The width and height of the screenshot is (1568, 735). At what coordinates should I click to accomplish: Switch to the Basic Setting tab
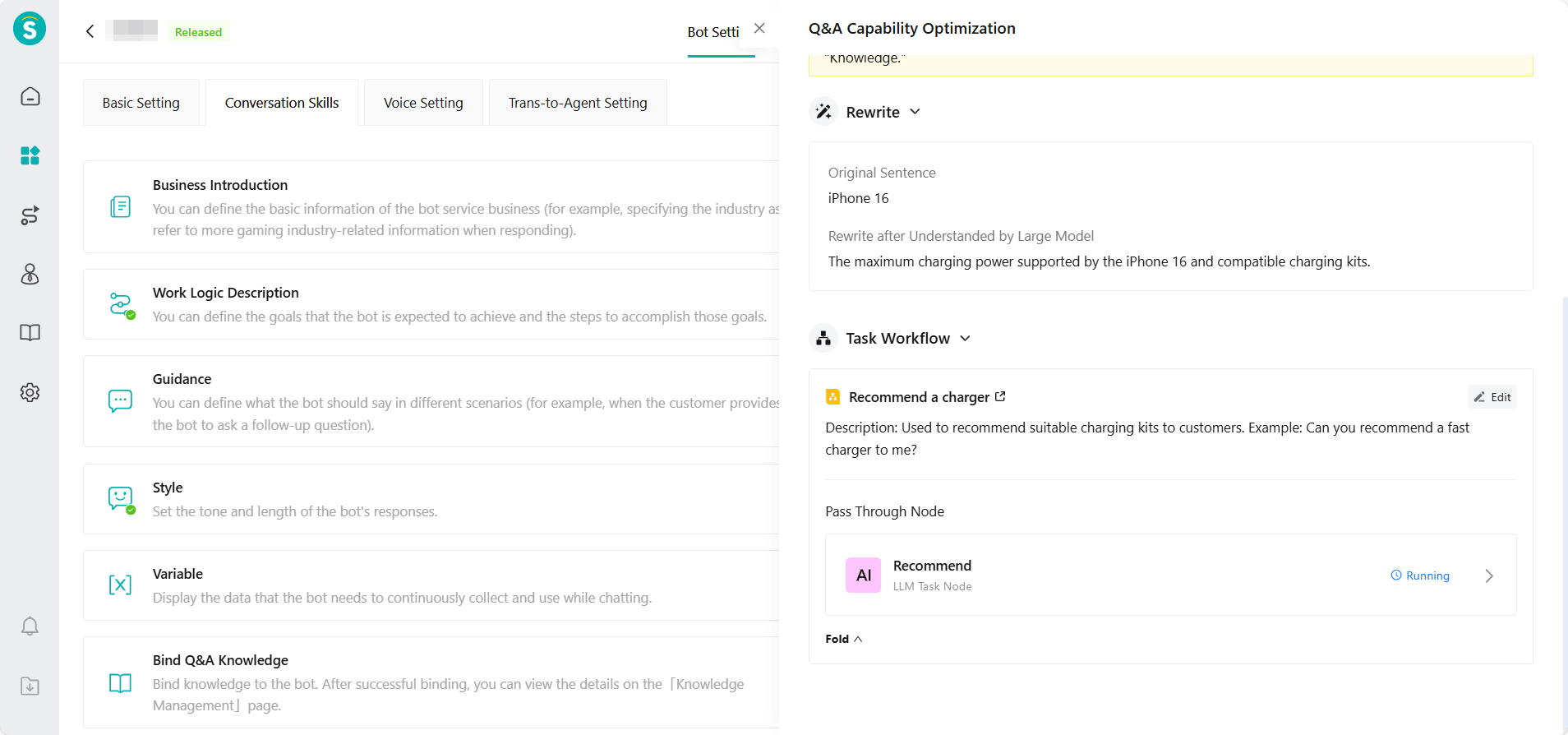[141, 103]
